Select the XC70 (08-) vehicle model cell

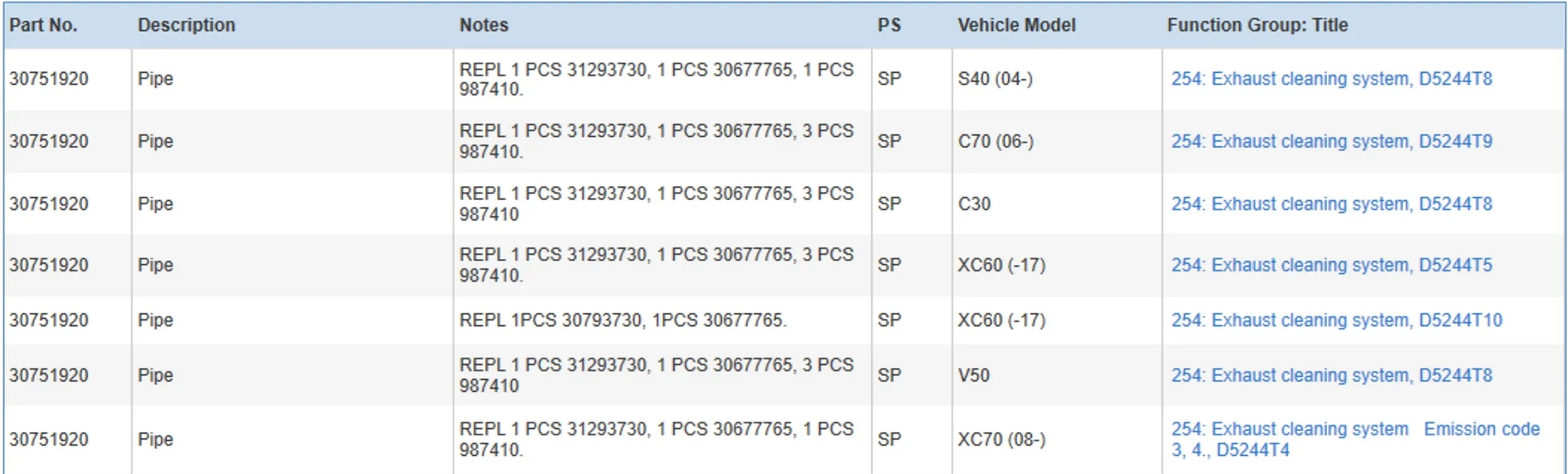(x=1001, y=439)
